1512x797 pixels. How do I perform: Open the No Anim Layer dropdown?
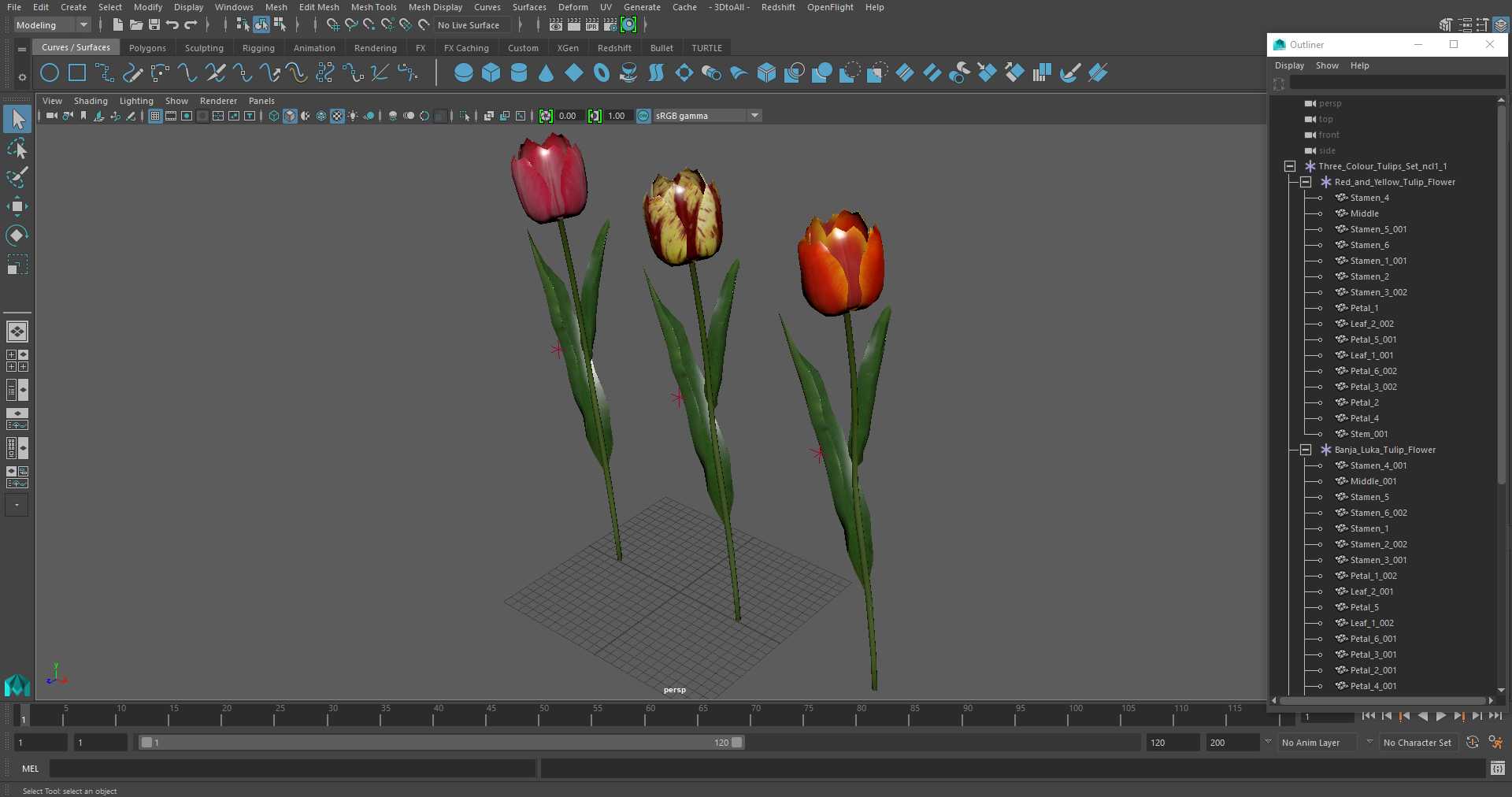[1318, 743]
